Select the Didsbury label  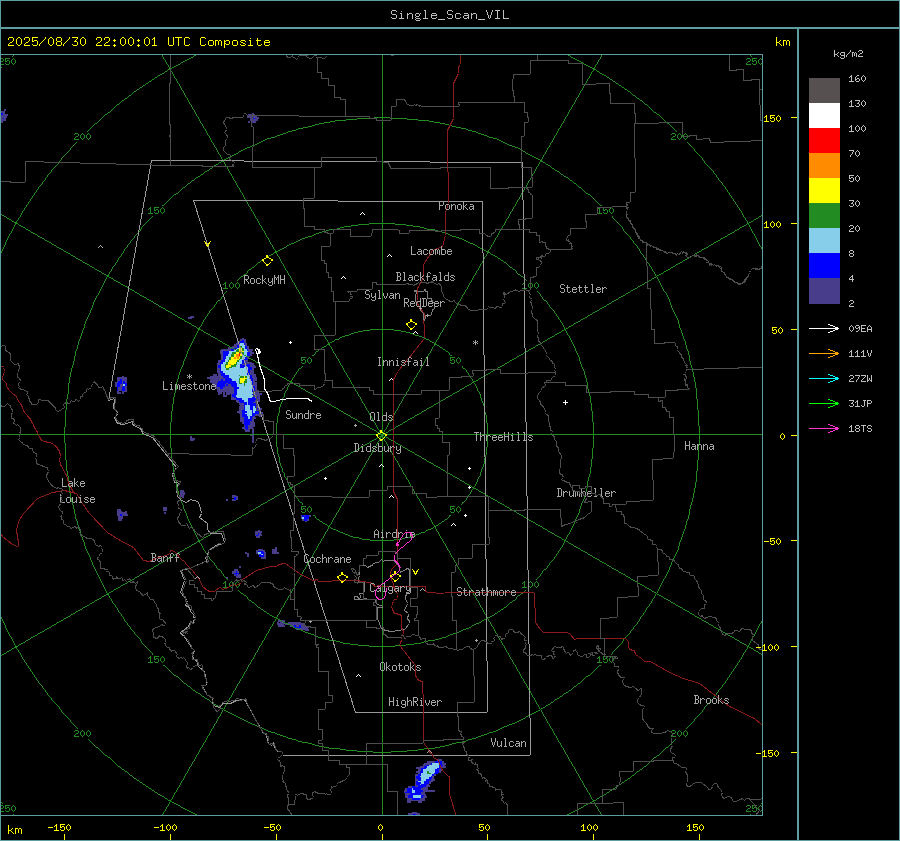377,448
